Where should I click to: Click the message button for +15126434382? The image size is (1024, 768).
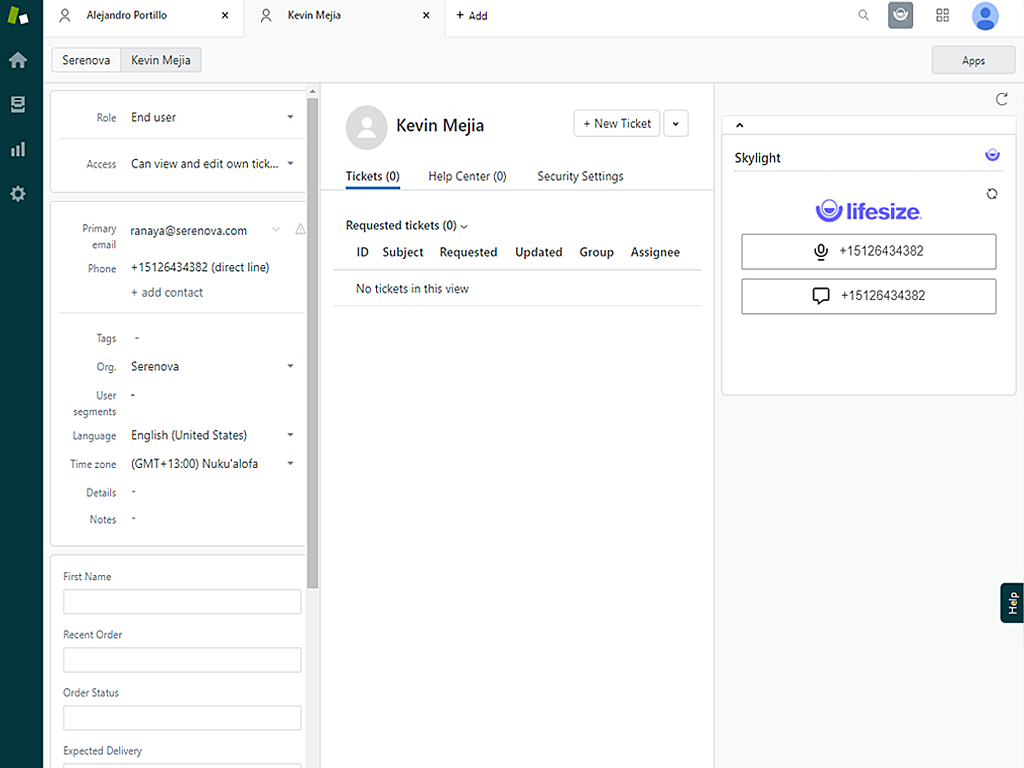click(x=868, y=296)
